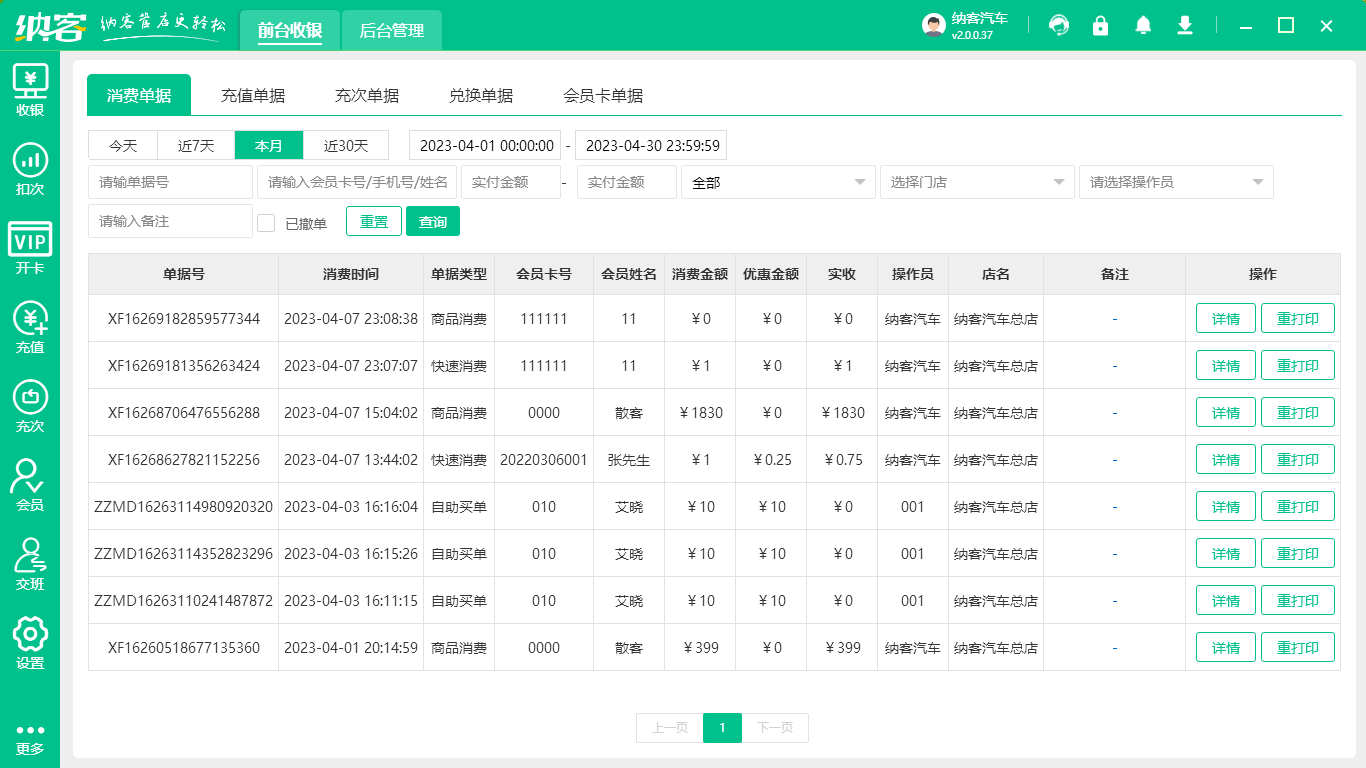
Task: Click the 查询 search button
Action: pos(433,221)
